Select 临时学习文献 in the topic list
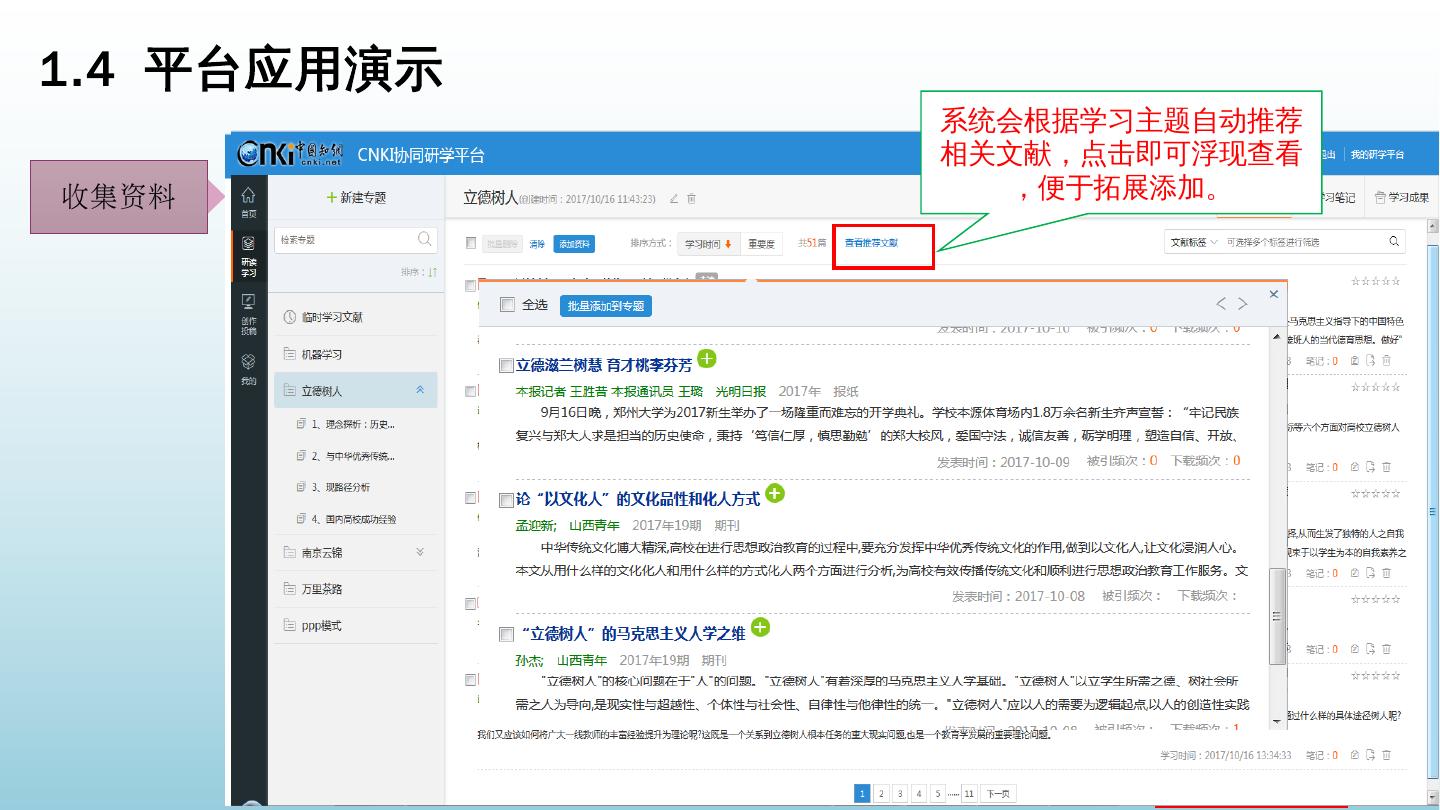Viewport: 1440px width, 810px height. coord(332,317)
